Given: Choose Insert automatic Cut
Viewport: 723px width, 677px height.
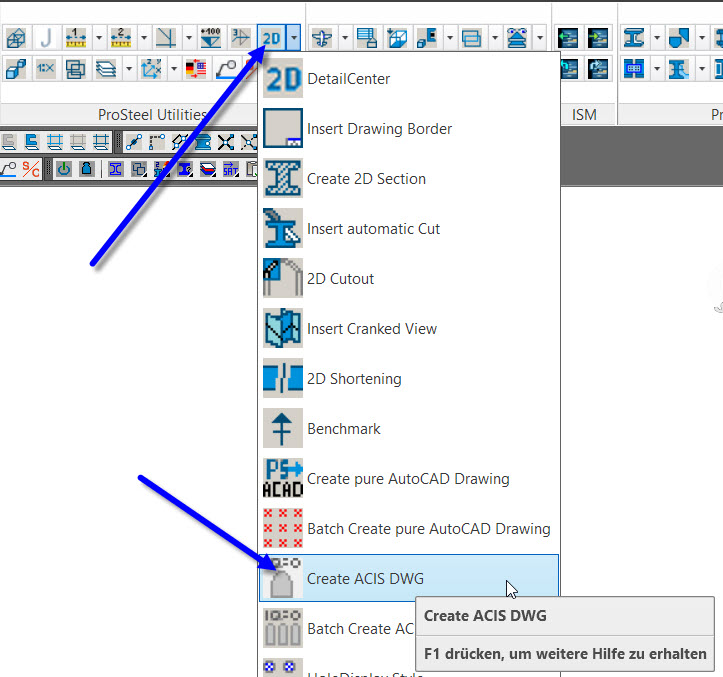Looking at the screenshot, I should pyautogui.click(x=409, y=228).
